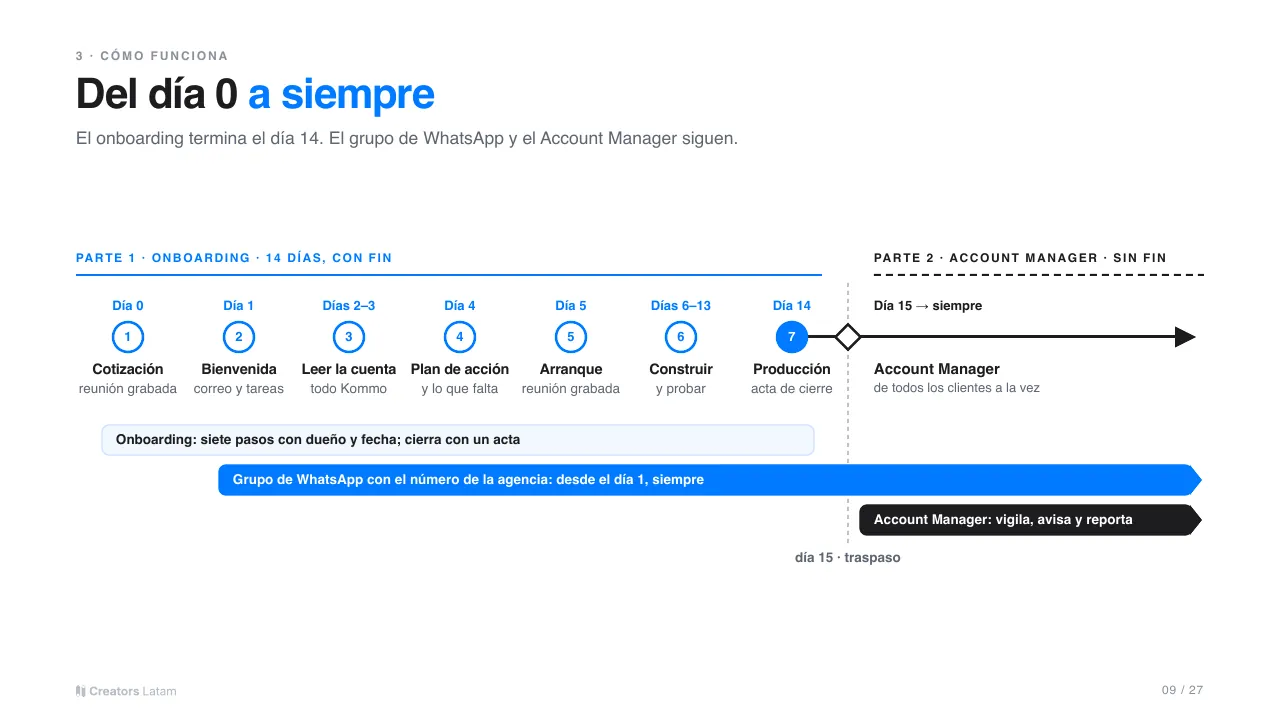Select step circle 4 Plan de acción
Screen dimensions: 1280x720
[460, 337]
